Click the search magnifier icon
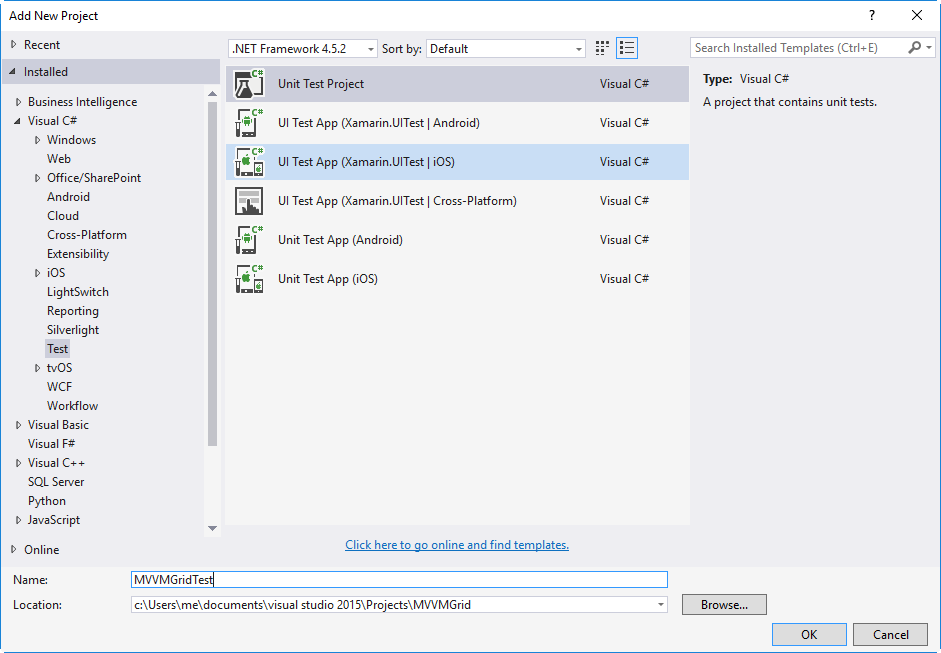Screen dimensions: 941x653 [x=915, y=47]
